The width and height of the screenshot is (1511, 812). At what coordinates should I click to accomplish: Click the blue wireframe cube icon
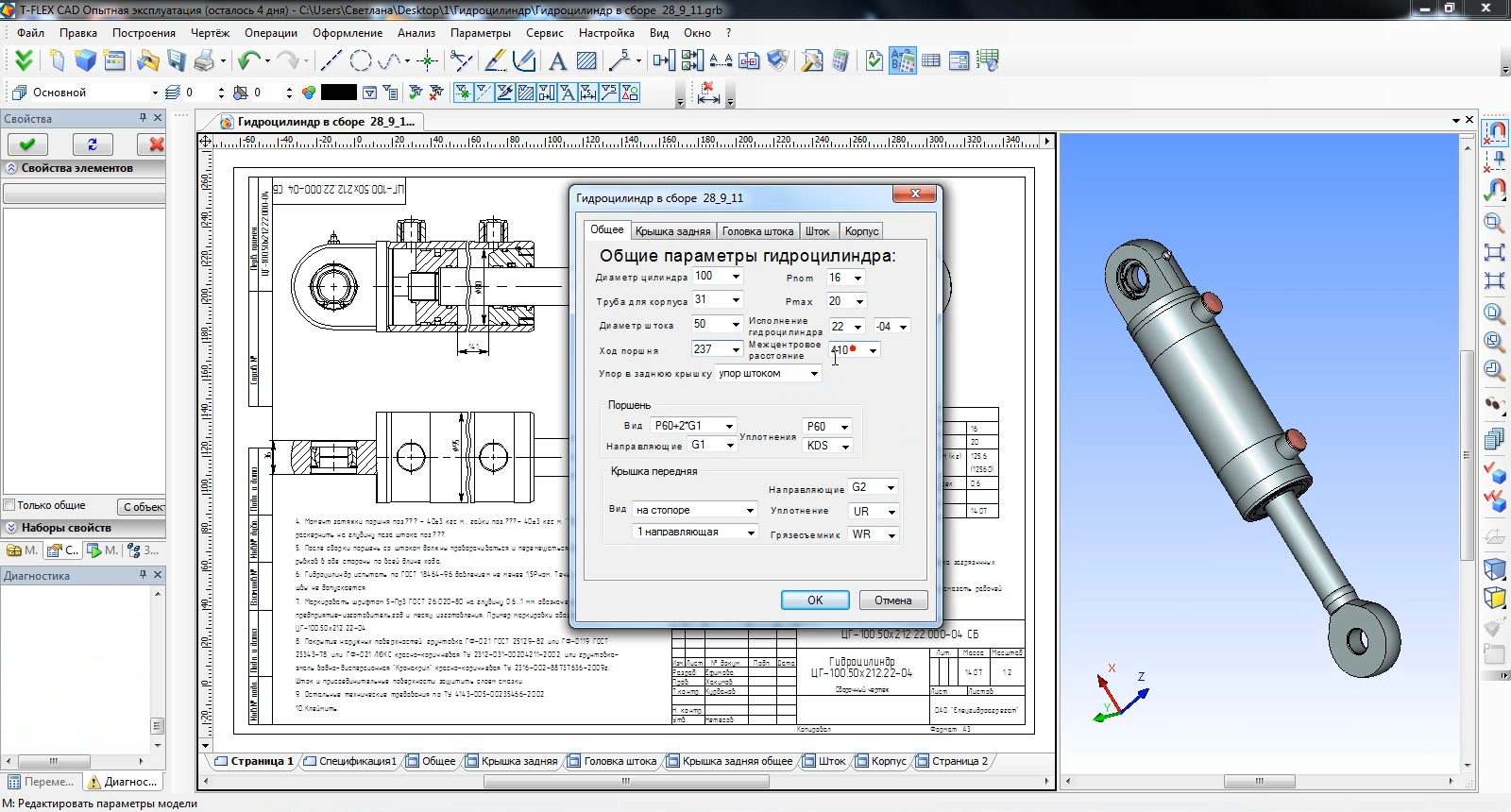1494,568
